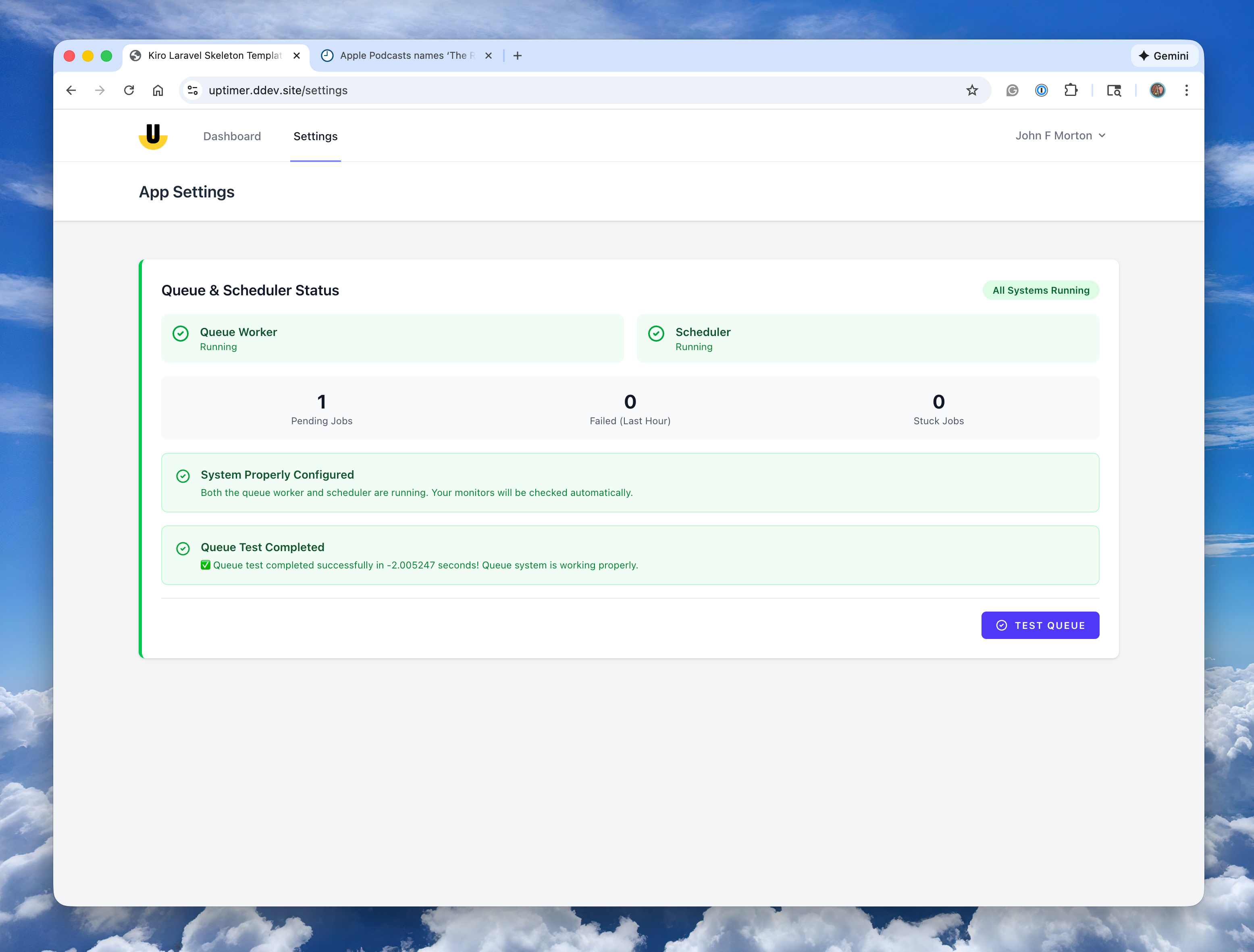
Task: Close the Kiro Laravel Skeleton tab
Action: click(297, 56)
